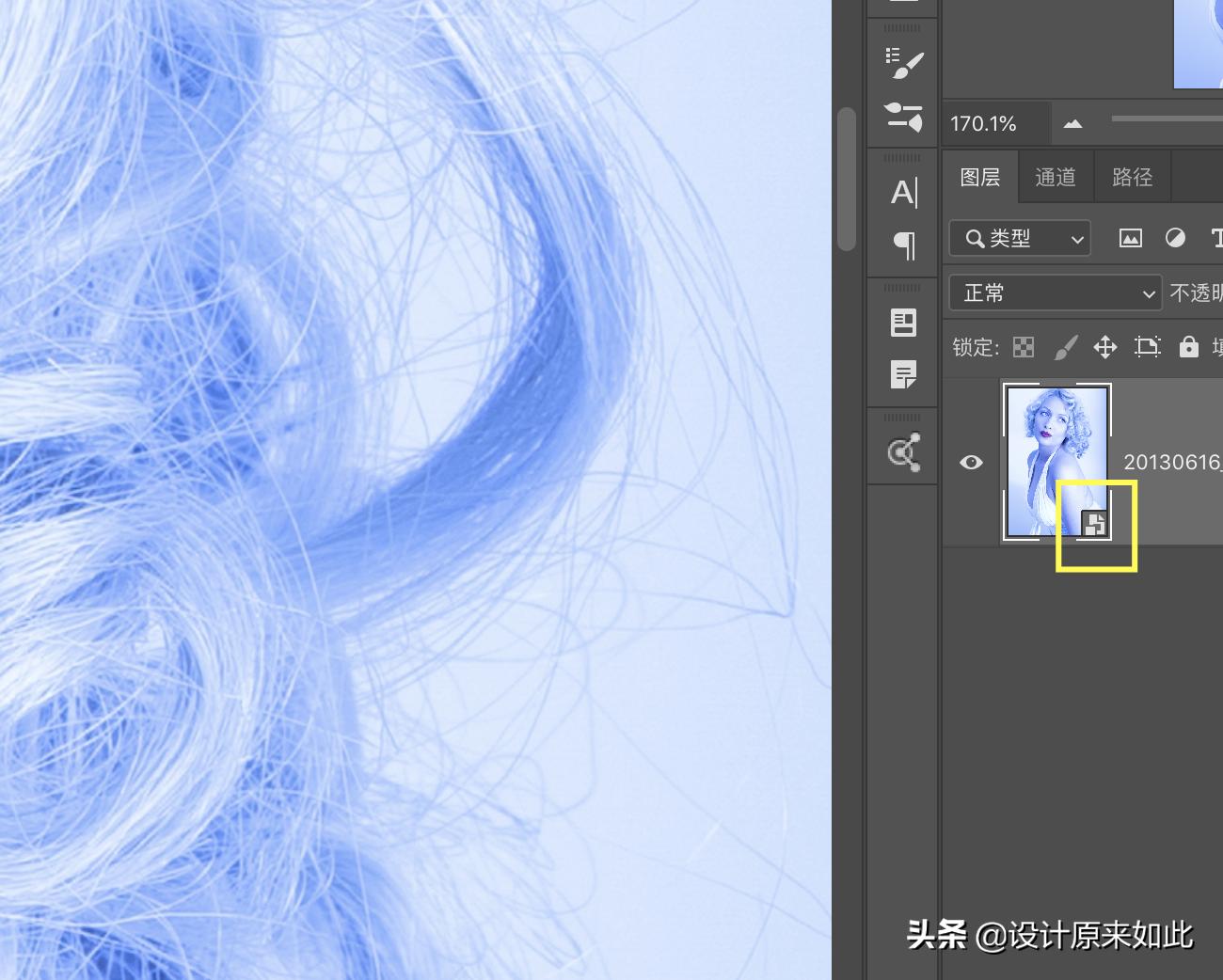Select the 20130616 layer thumbnail

tap(1056, 462)
